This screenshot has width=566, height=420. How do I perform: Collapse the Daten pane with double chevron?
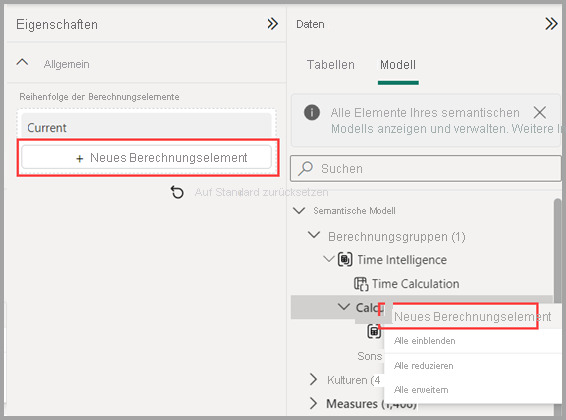[551, 24]
